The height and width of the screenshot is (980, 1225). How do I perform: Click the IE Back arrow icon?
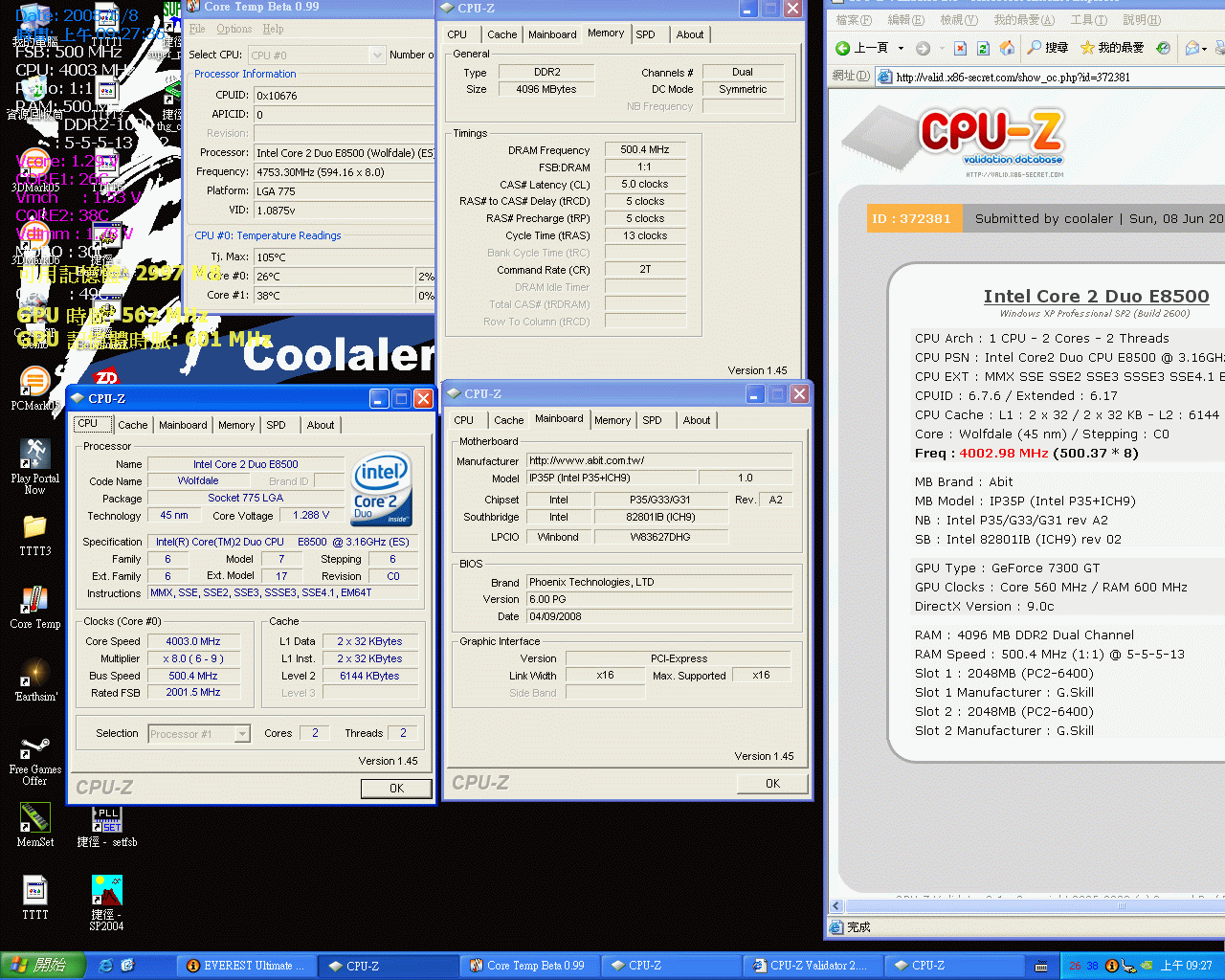[x=842, y=48]
